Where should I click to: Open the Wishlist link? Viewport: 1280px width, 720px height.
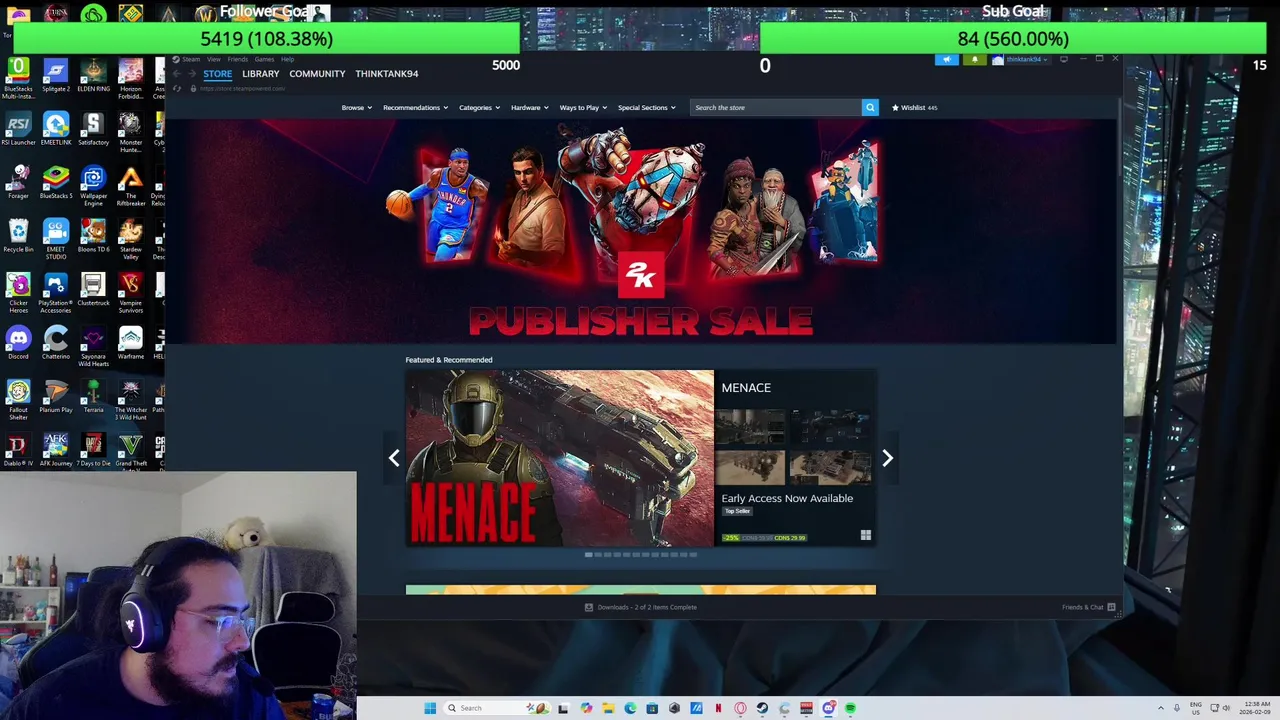pyautogui.click(x=914, y=107)
